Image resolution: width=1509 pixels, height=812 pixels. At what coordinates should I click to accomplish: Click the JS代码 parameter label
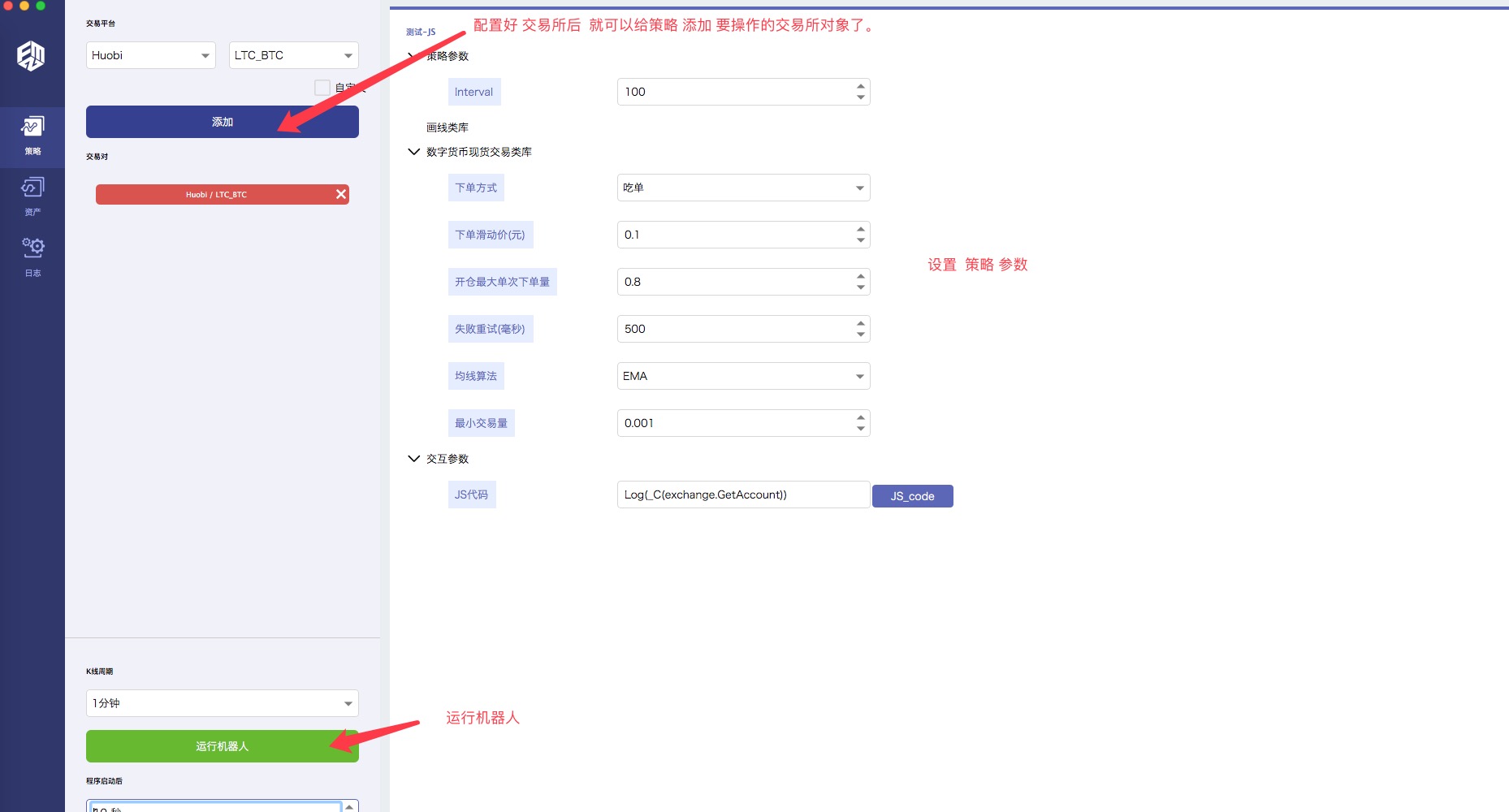[x=472, y=495]
